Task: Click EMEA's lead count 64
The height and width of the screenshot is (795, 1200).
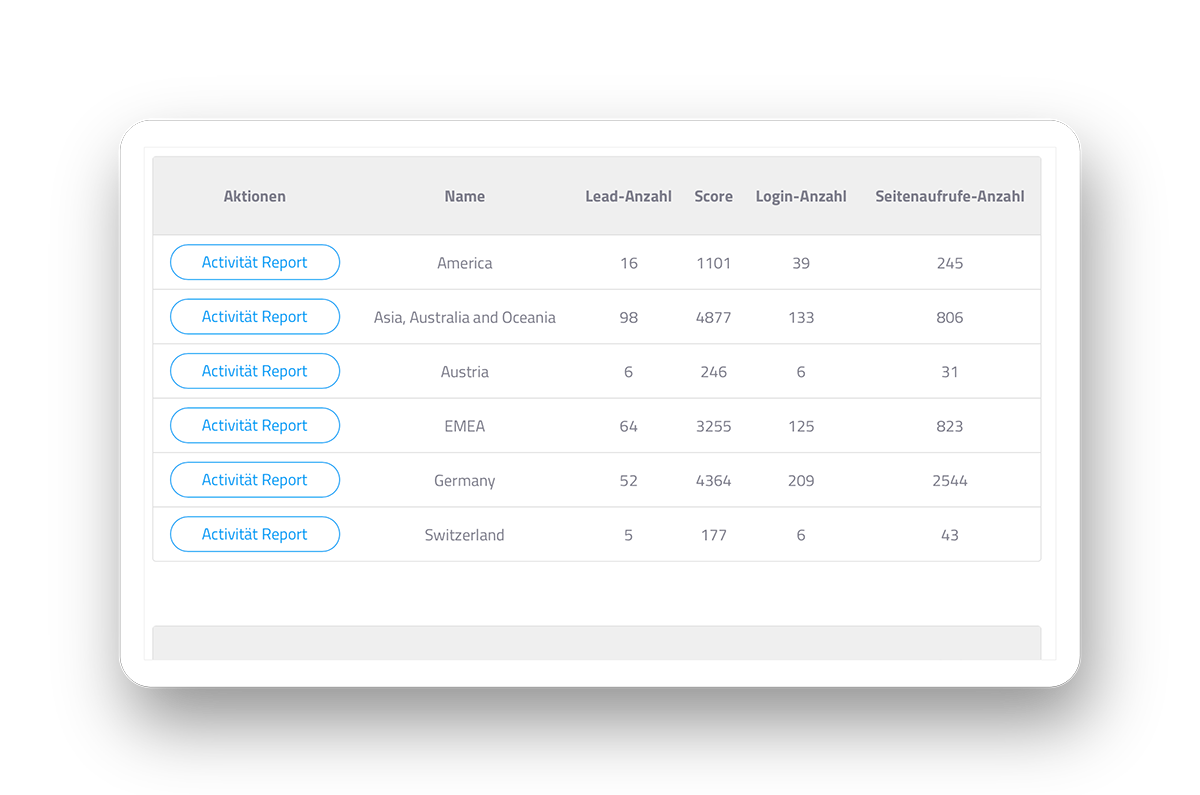Action: click(628, 426)
